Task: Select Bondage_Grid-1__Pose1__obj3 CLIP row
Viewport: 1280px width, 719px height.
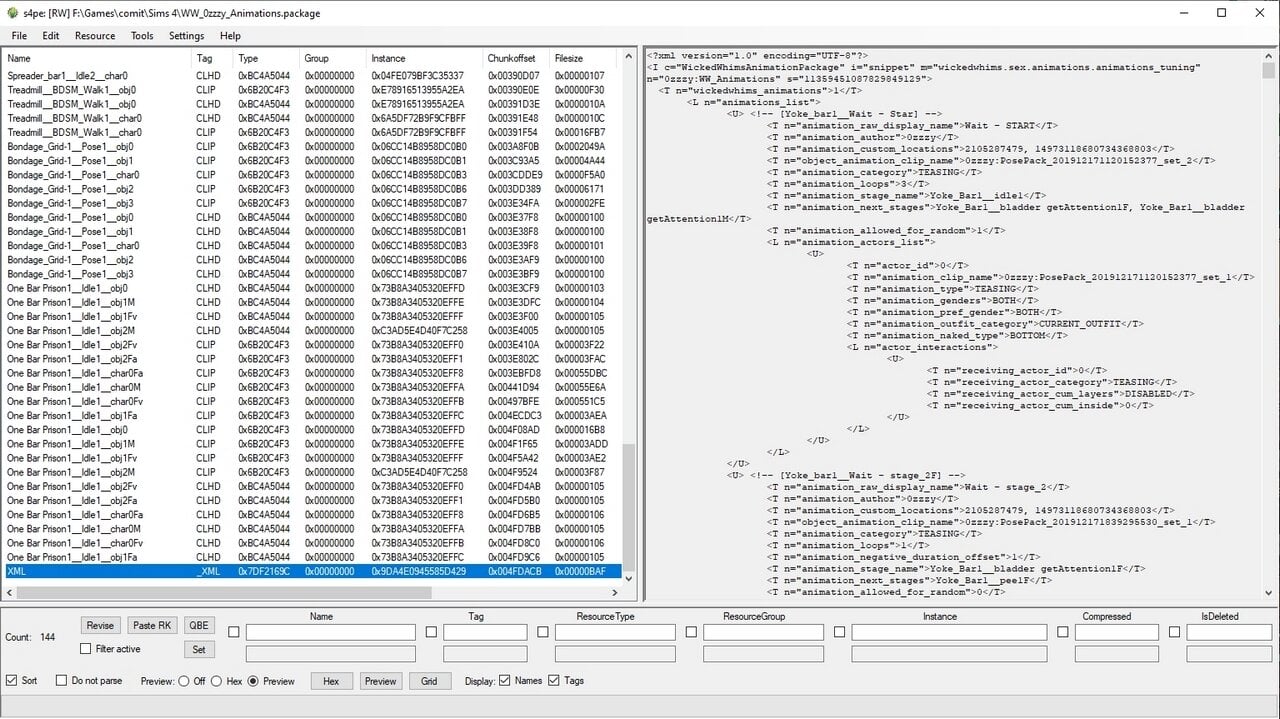Action: coord(311,203)
